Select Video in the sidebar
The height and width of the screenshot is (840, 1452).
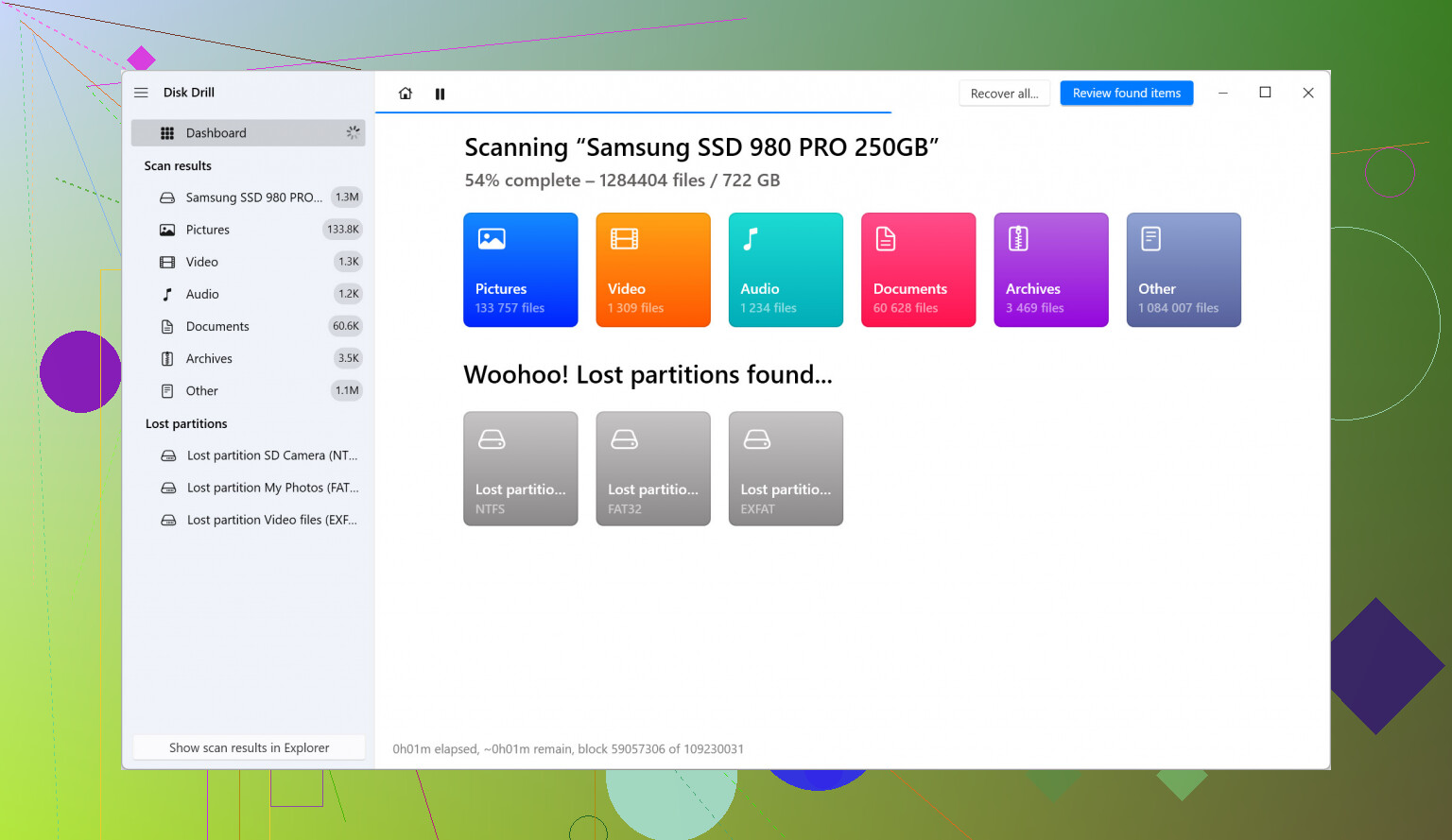[x=248, y=262]
